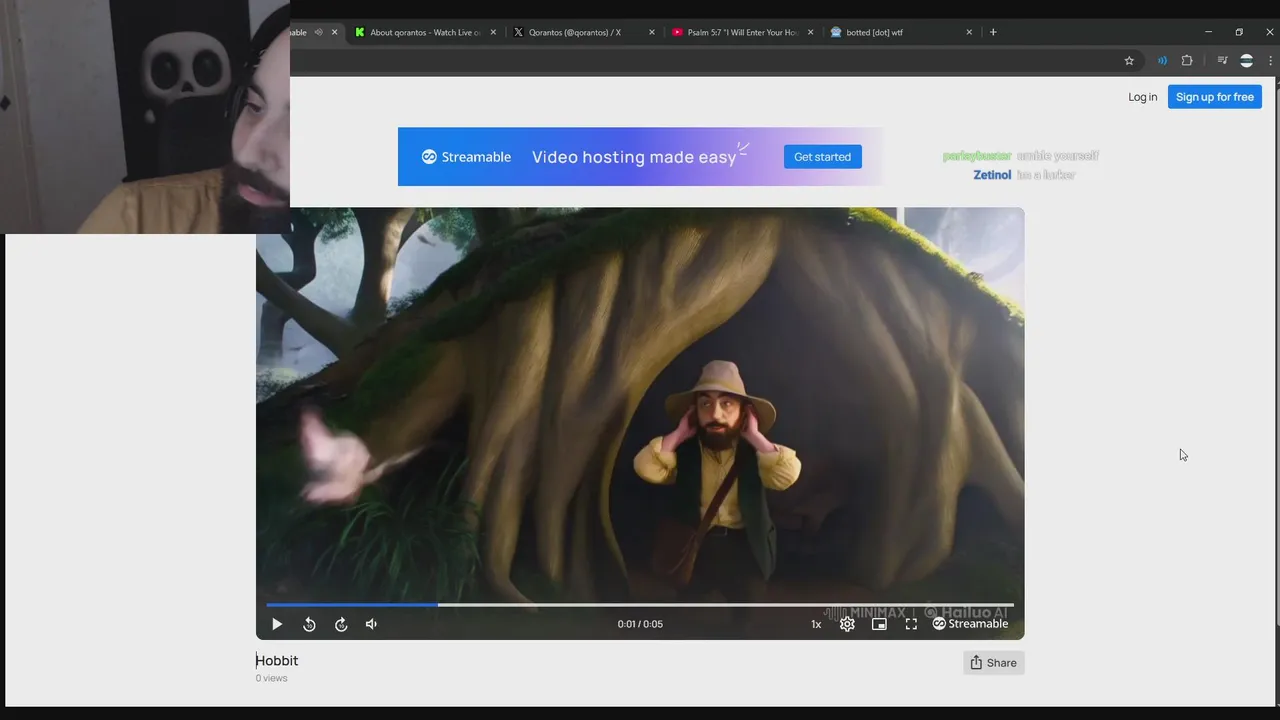
Task: Open the Extensions puzzle menu
Action: tap(1187, 61)
